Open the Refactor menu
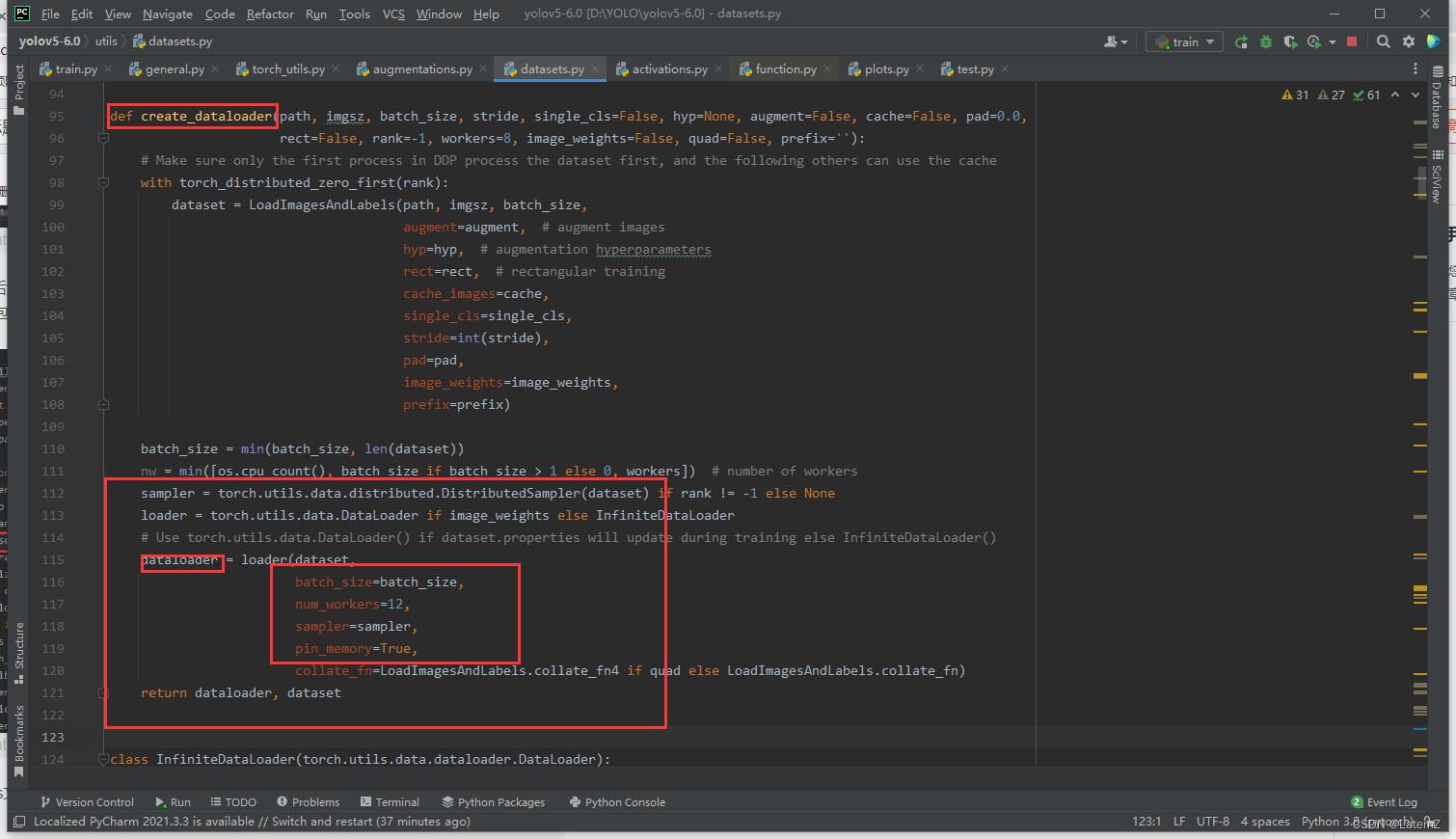The width and height of the screenshot is (1456, 839). tap(270, 14)
